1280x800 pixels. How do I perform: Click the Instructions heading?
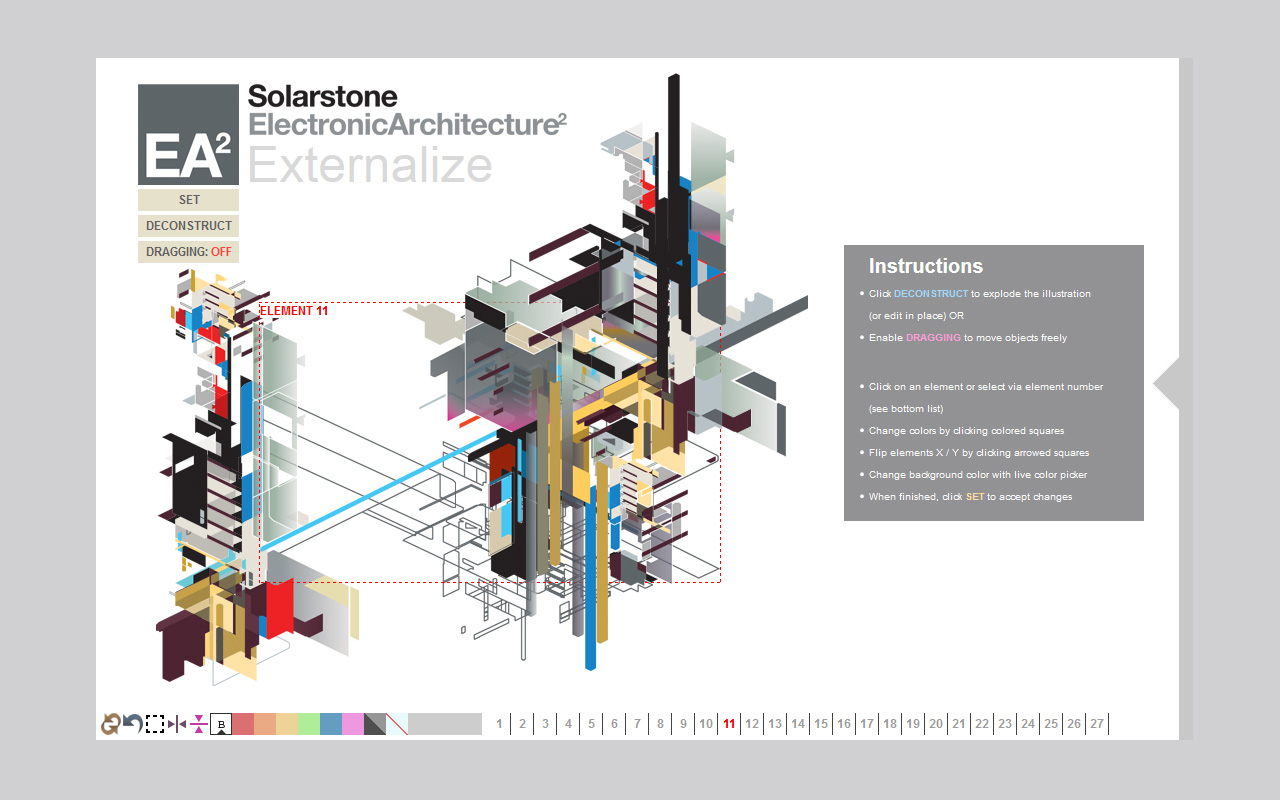coord(926,266)
